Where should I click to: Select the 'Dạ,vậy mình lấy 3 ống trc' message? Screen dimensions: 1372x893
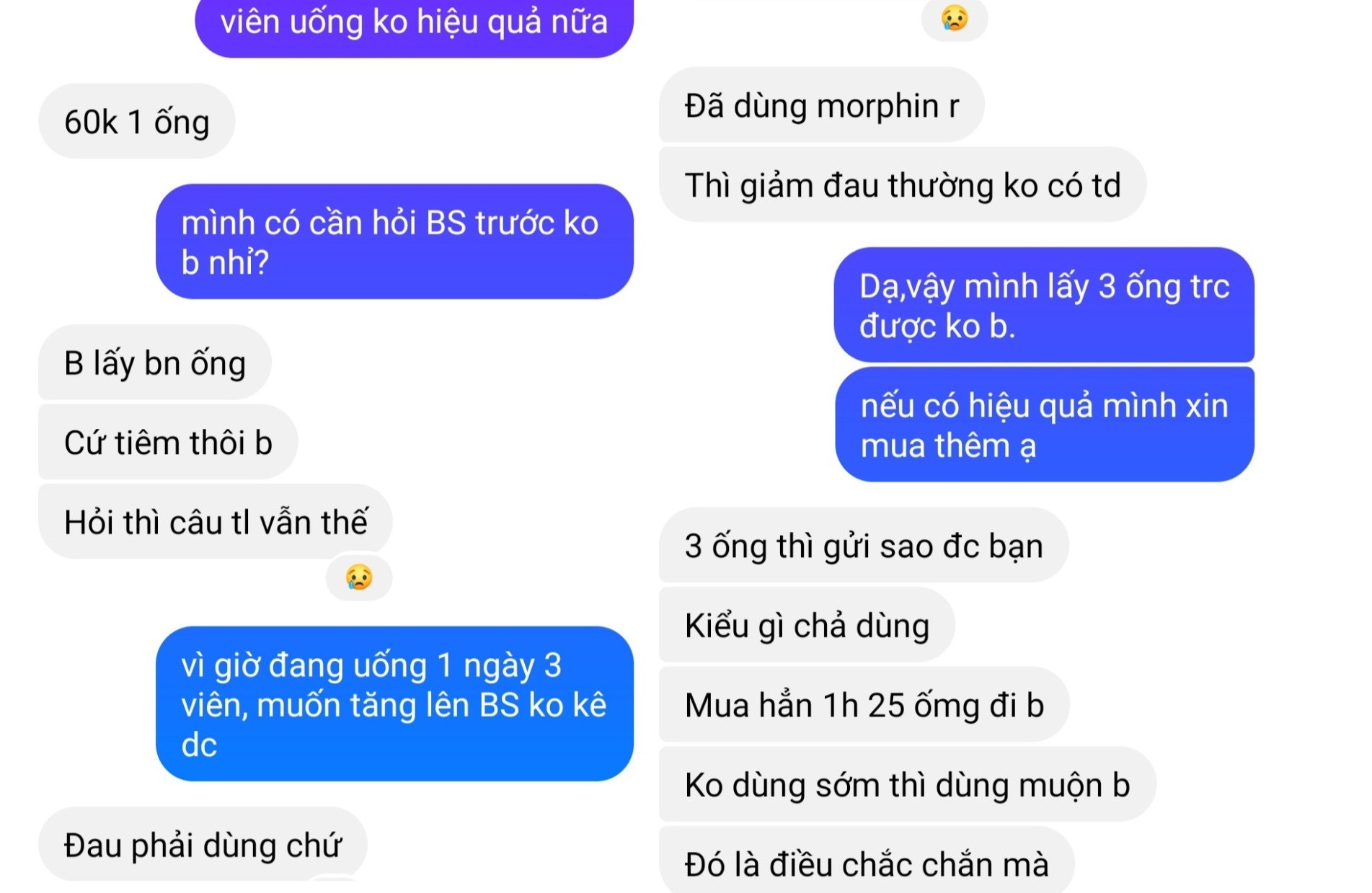[x=1044, y=305]
